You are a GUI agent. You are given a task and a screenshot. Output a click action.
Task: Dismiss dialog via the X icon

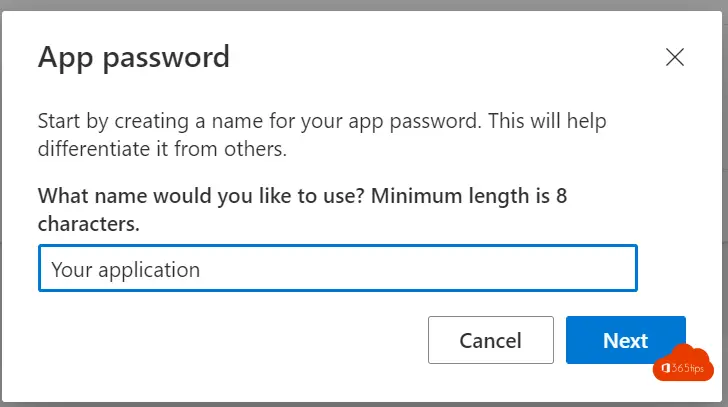click(675, 57)
